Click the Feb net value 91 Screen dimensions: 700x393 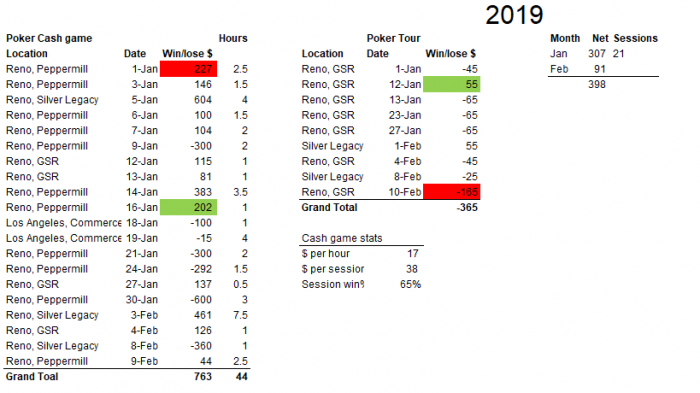(600, 69)
